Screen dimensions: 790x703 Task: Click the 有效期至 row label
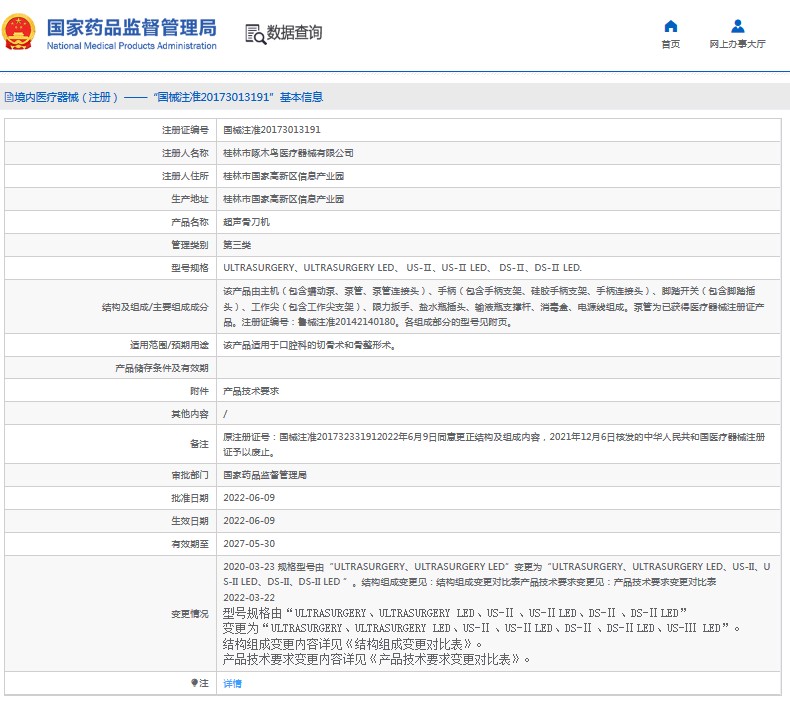tap(189, 544)
